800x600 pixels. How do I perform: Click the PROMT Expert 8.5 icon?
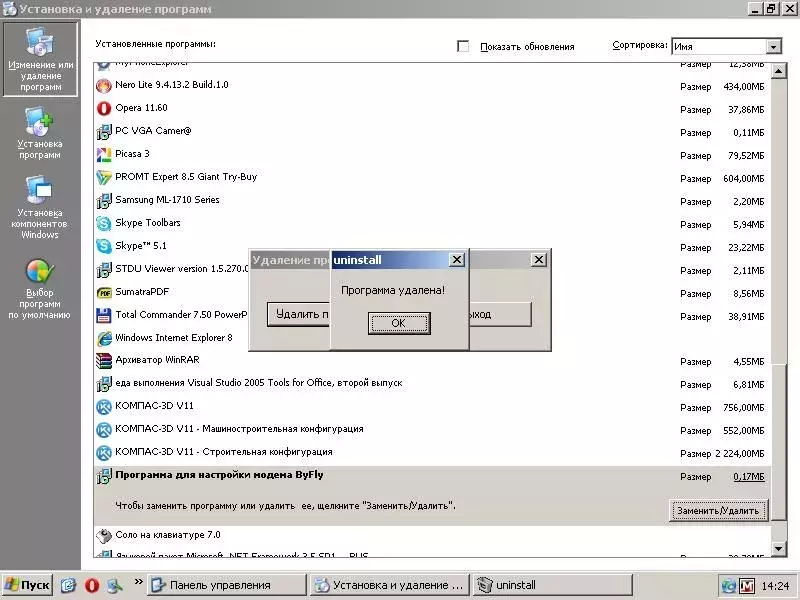104,178
